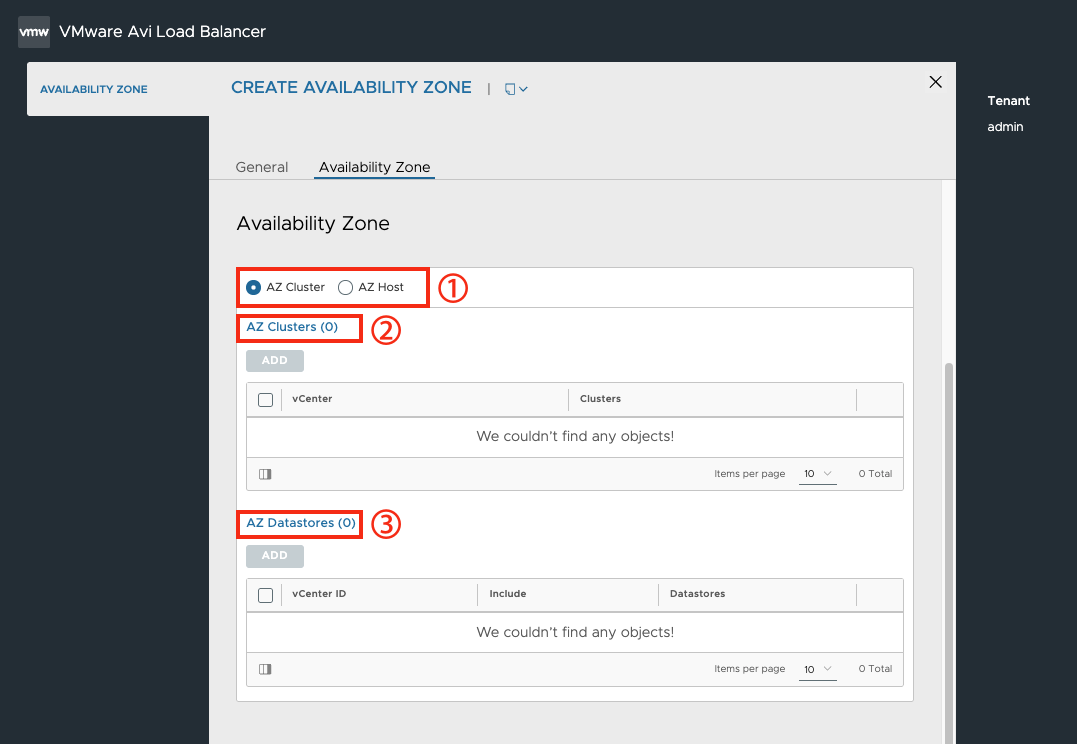
Task: Click the CREATE AVAILABILITY ZONE title
Action: (351, 88)
